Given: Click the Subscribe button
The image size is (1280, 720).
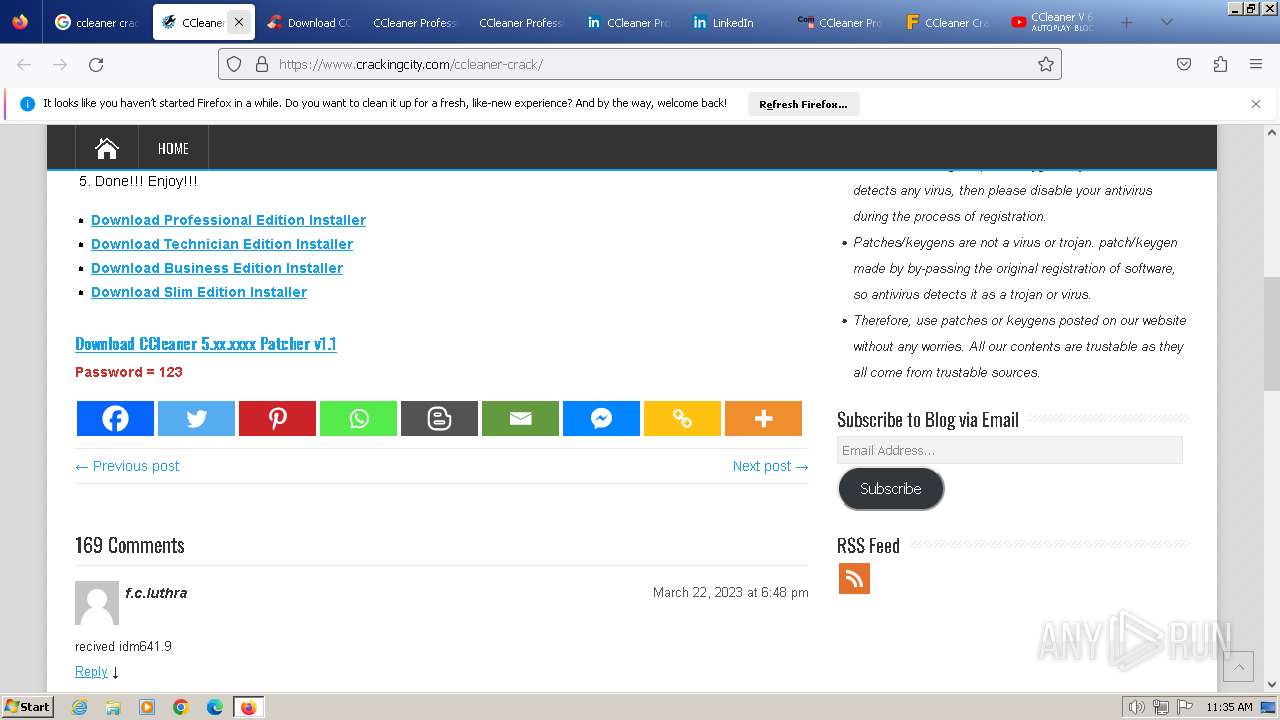Looking at the screenshot, I should 891,489.
